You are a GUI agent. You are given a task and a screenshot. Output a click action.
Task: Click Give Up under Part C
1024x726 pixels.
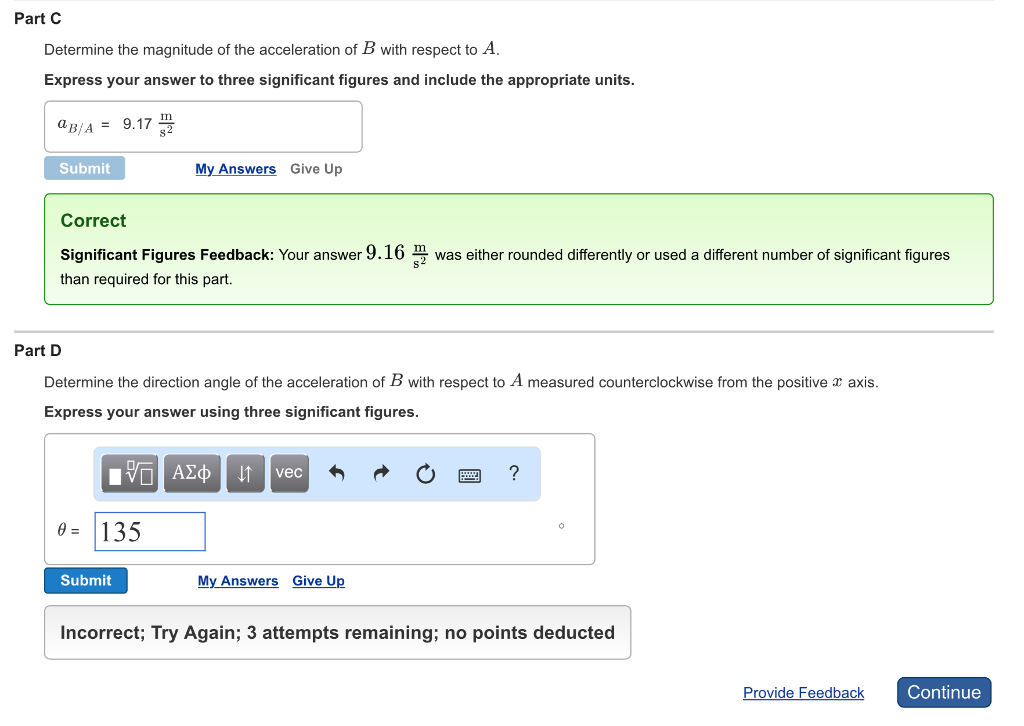coord(316,169)
